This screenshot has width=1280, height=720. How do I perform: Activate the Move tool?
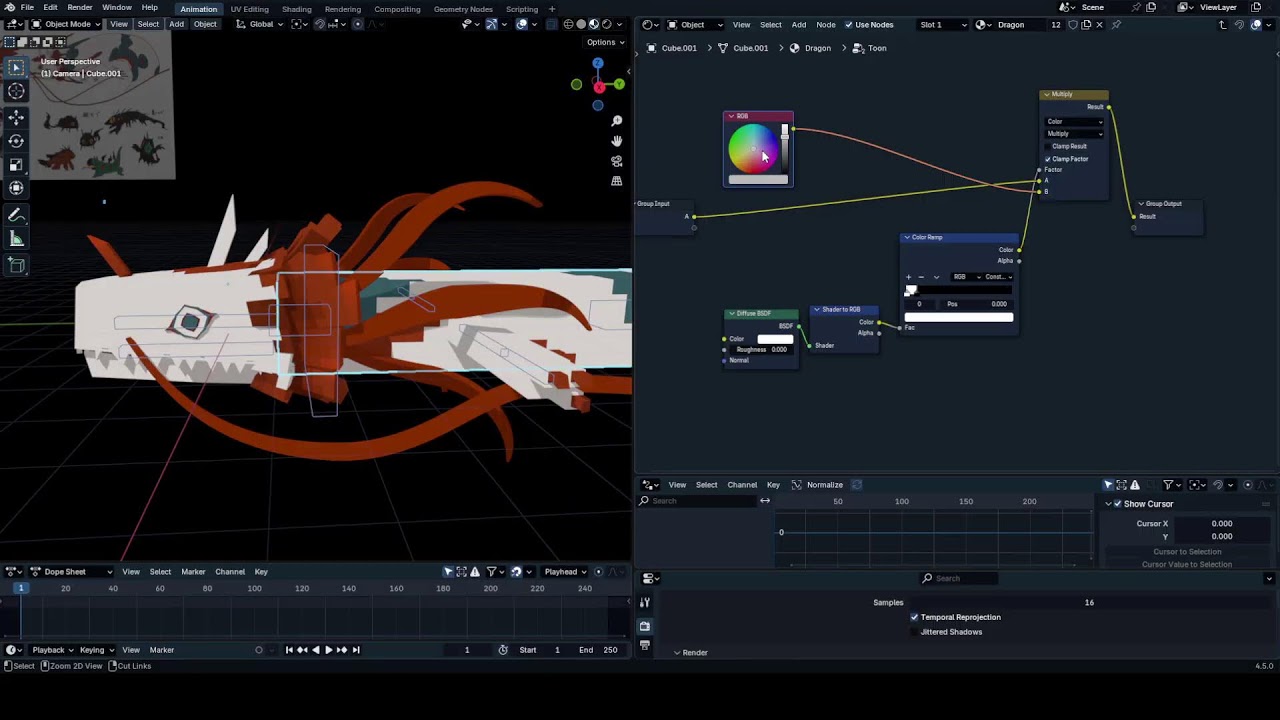(x=16, y=117)
